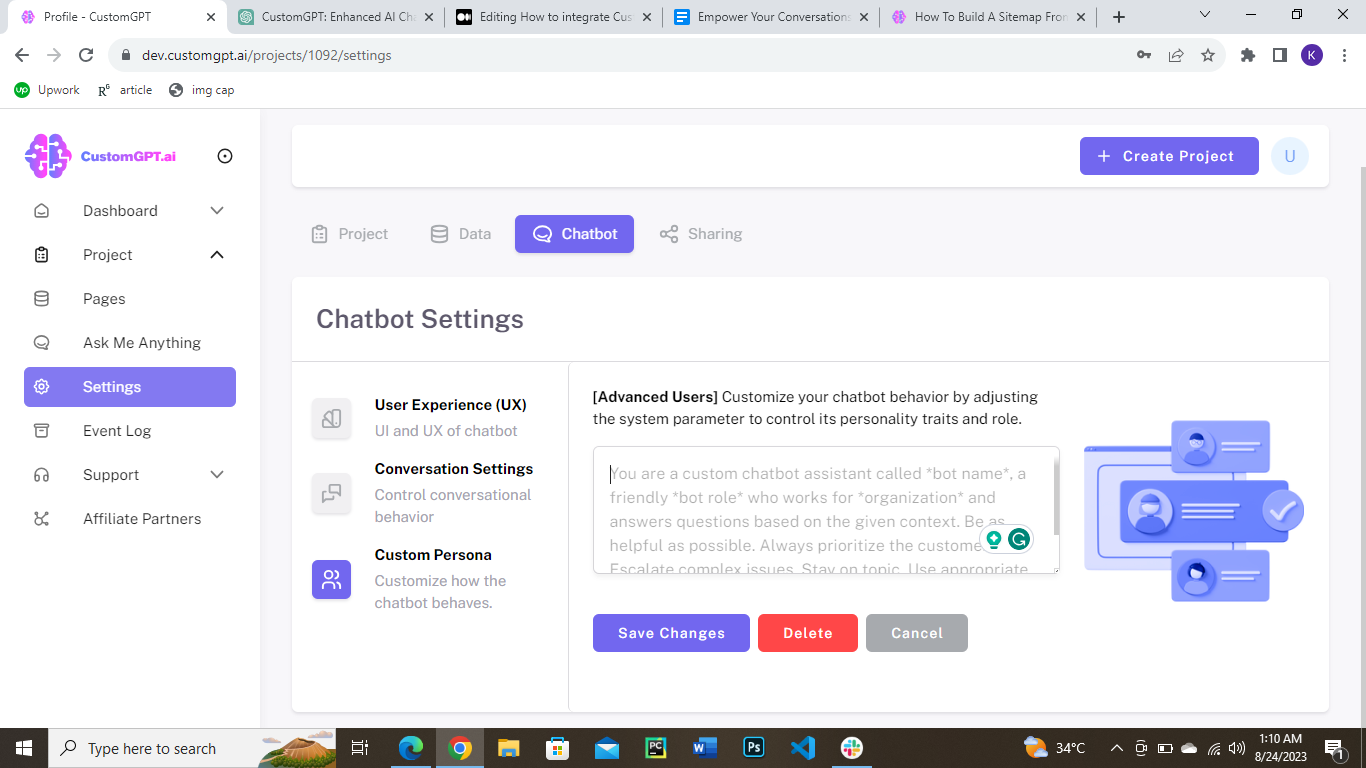Switch to the Sharing tab

click(x=700, y=234)
